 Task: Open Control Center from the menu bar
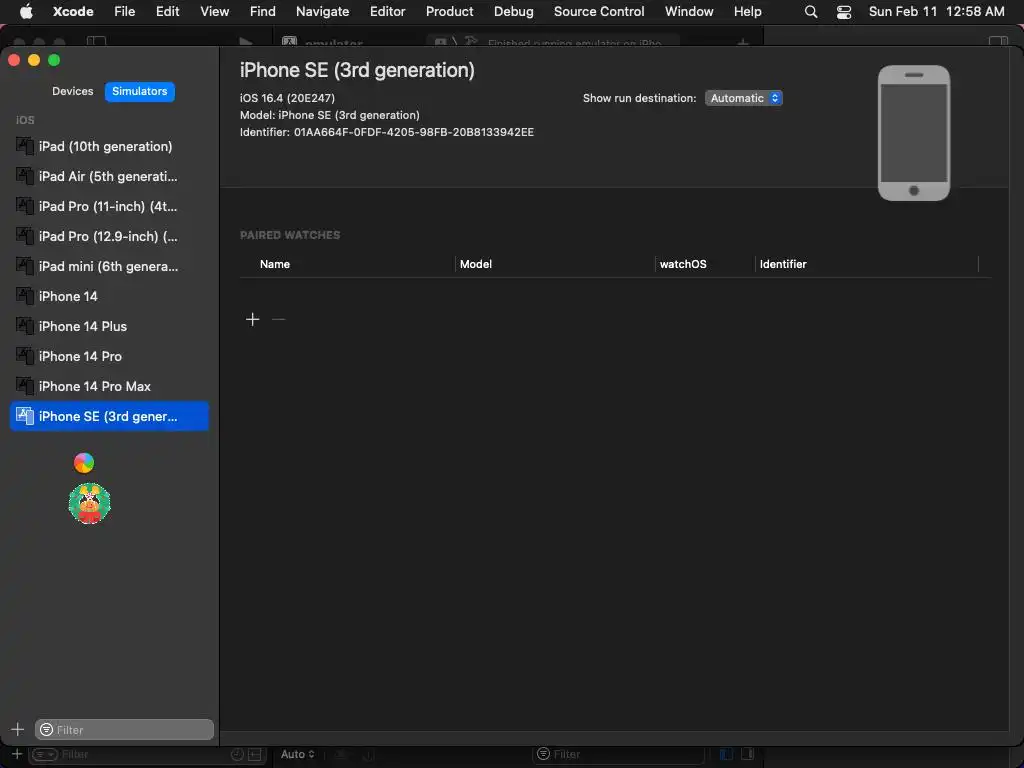(x=844, y=12)
